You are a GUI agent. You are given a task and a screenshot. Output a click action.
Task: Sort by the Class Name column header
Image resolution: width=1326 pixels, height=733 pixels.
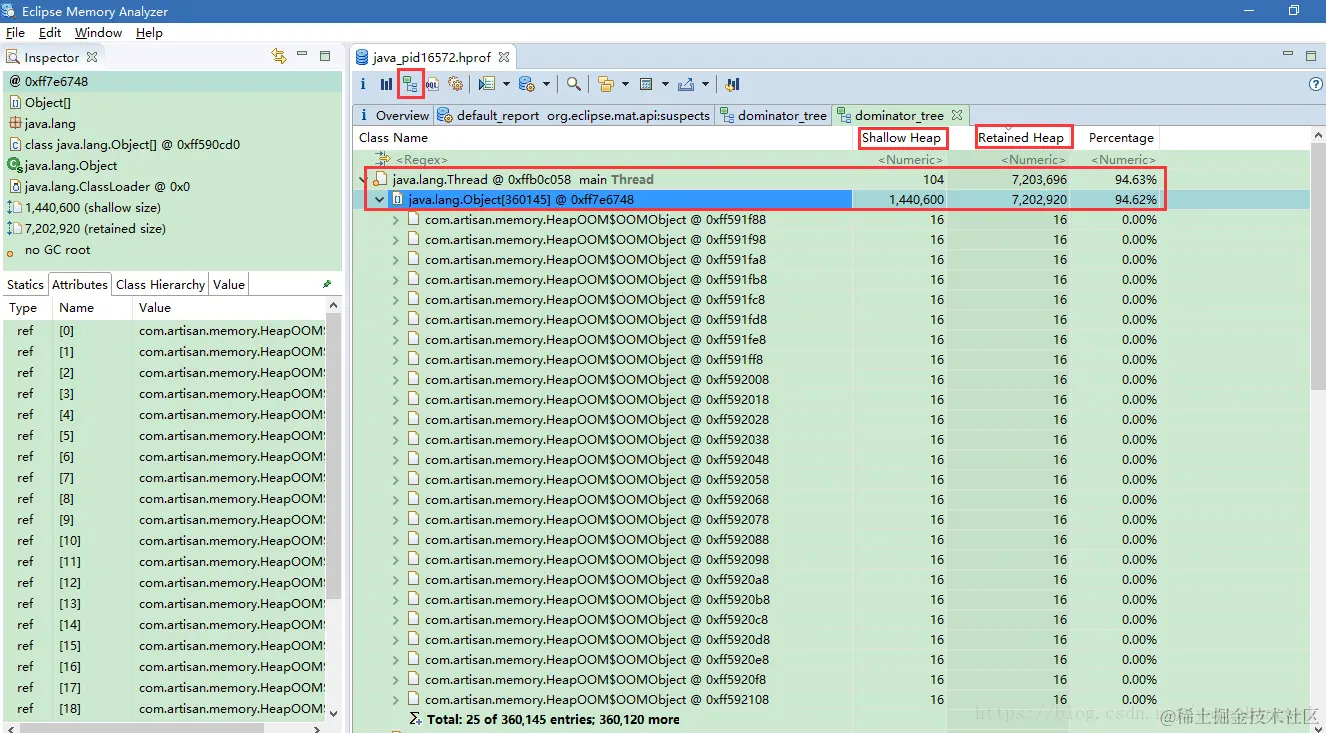[603, 138]
